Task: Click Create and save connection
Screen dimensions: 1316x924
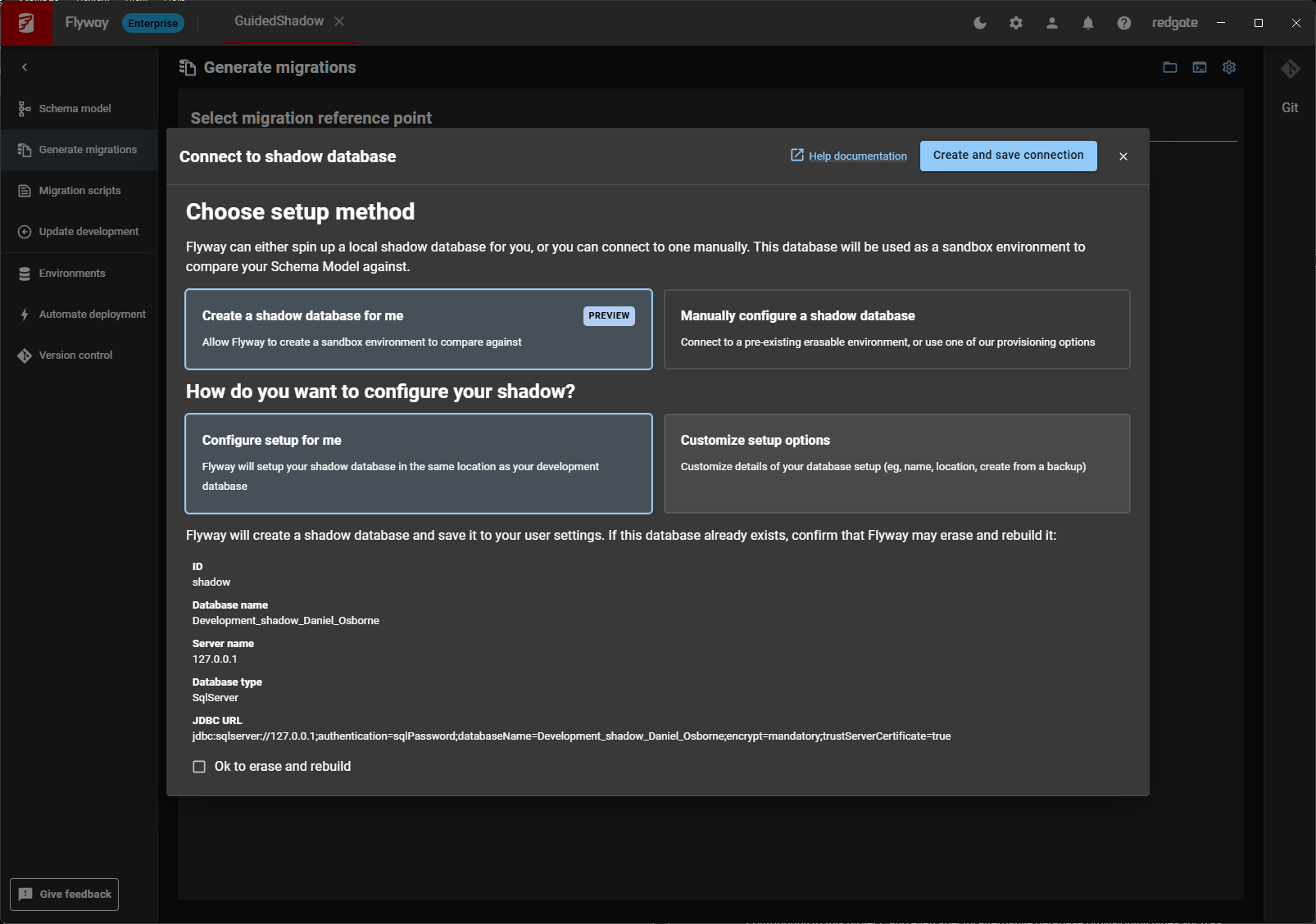Action: pos(1008,155)
